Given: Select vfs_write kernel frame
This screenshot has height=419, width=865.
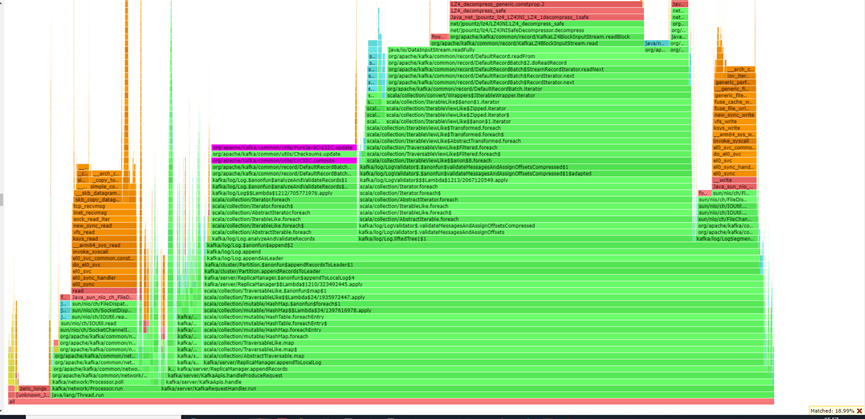Looking at the screenshot, I should pyautogui.click(x=734, y=121).
